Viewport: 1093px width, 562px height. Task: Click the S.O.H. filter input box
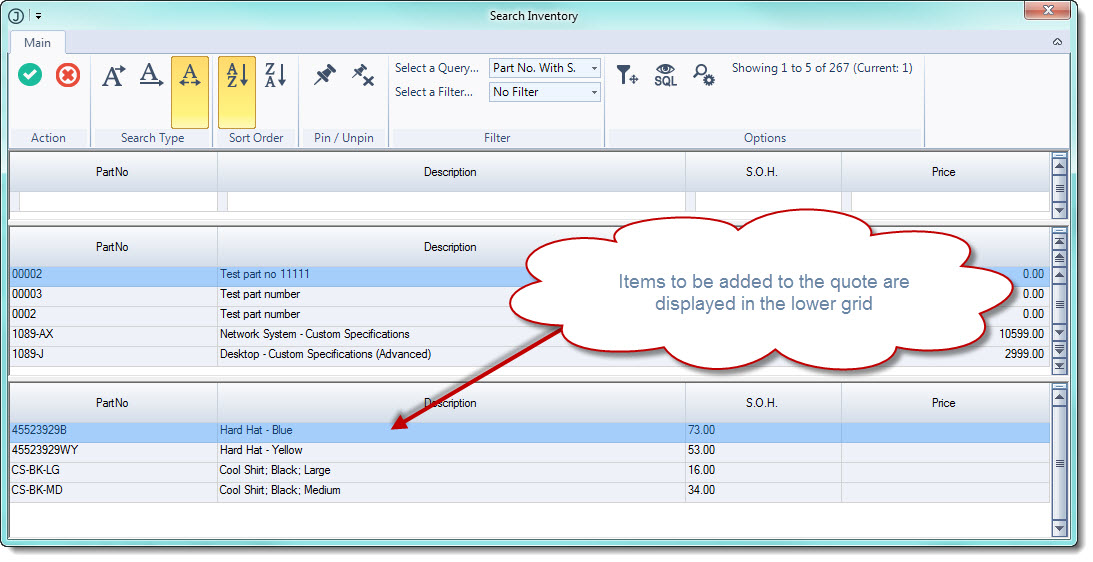click(767, 202)
